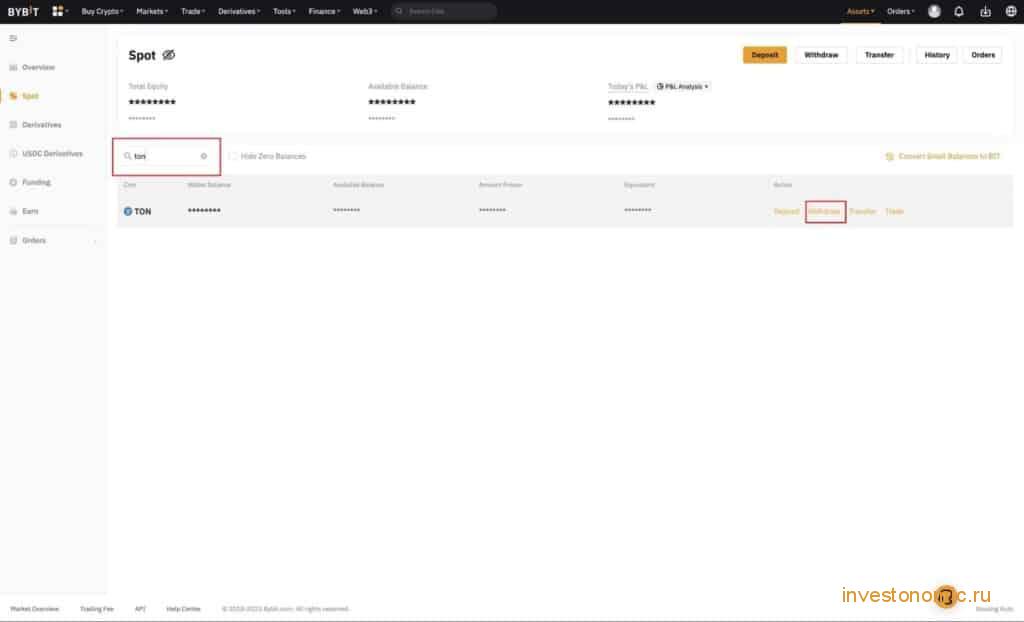Click the Funding sidebar icon
Screen dimensions: 1024x622
coord(13,182)
